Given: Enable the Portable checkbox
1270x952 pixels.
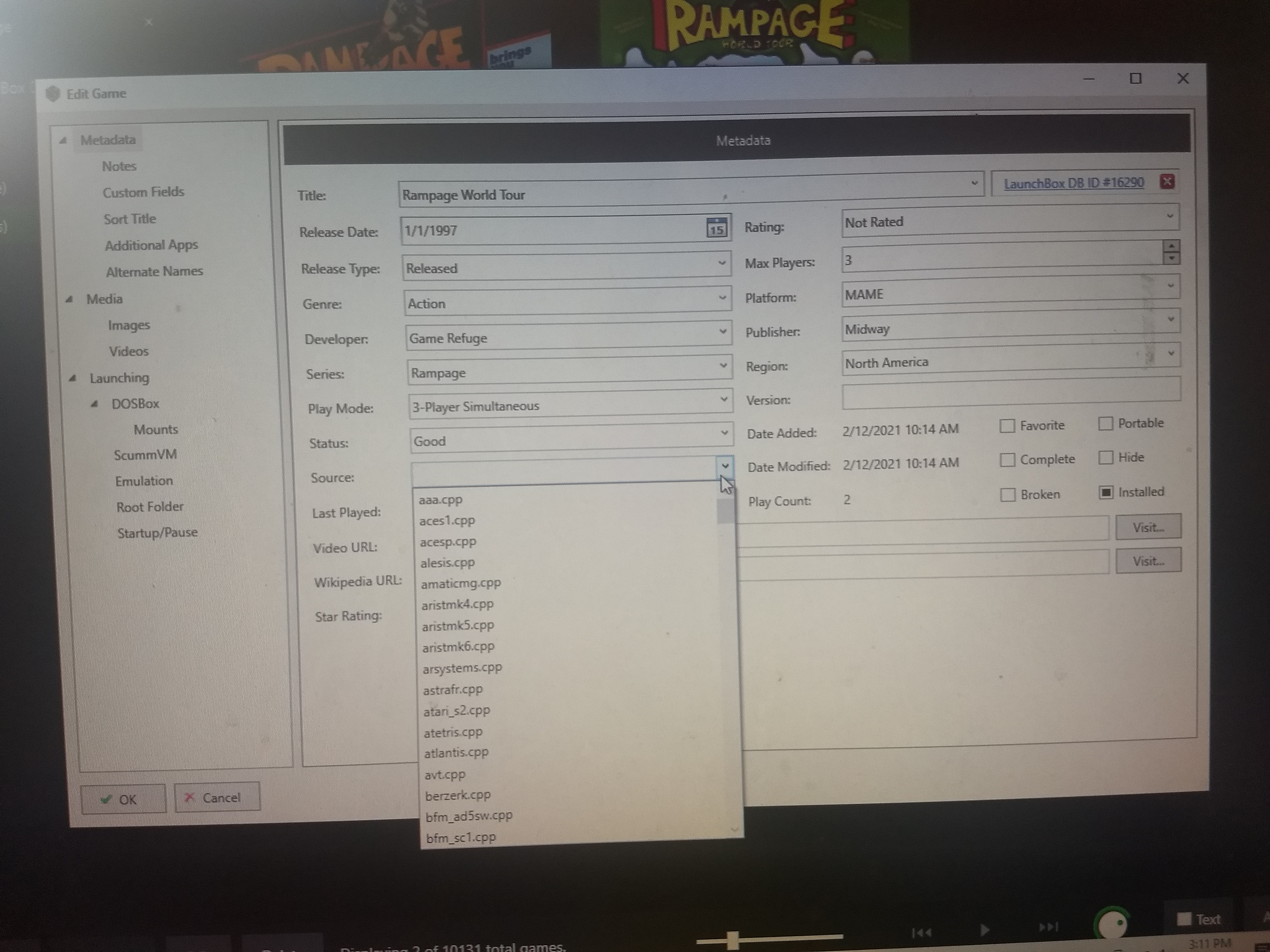Looking at the screenshot, I should [x=1105, y=423].
